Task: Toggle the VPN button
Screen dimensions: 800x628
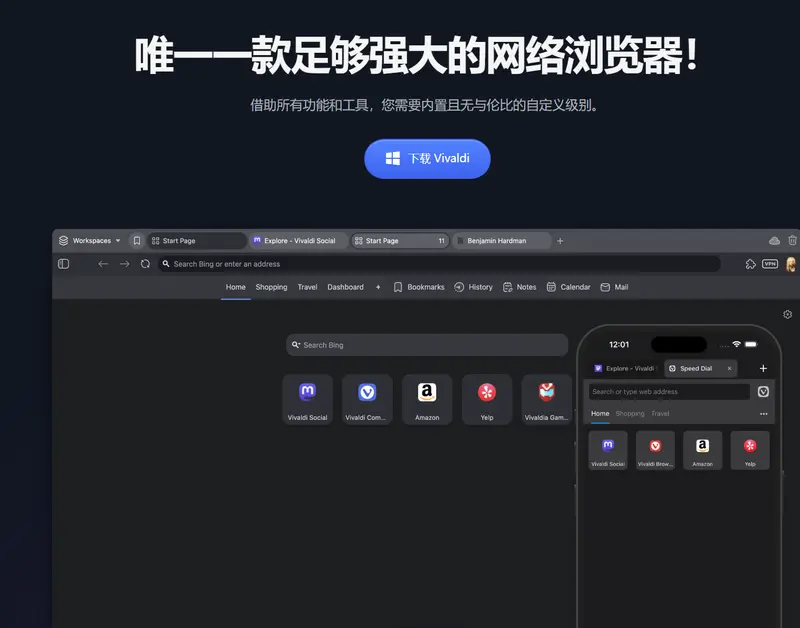Action: click(770, 264)
